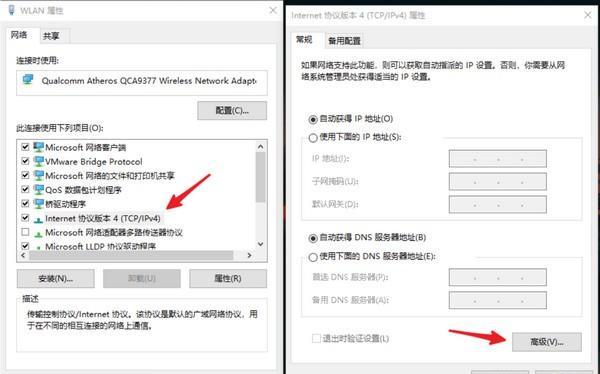Select the 多路传送器协议 item icon
This screenshot has width=600, height=374.
[x=38, y=234]
